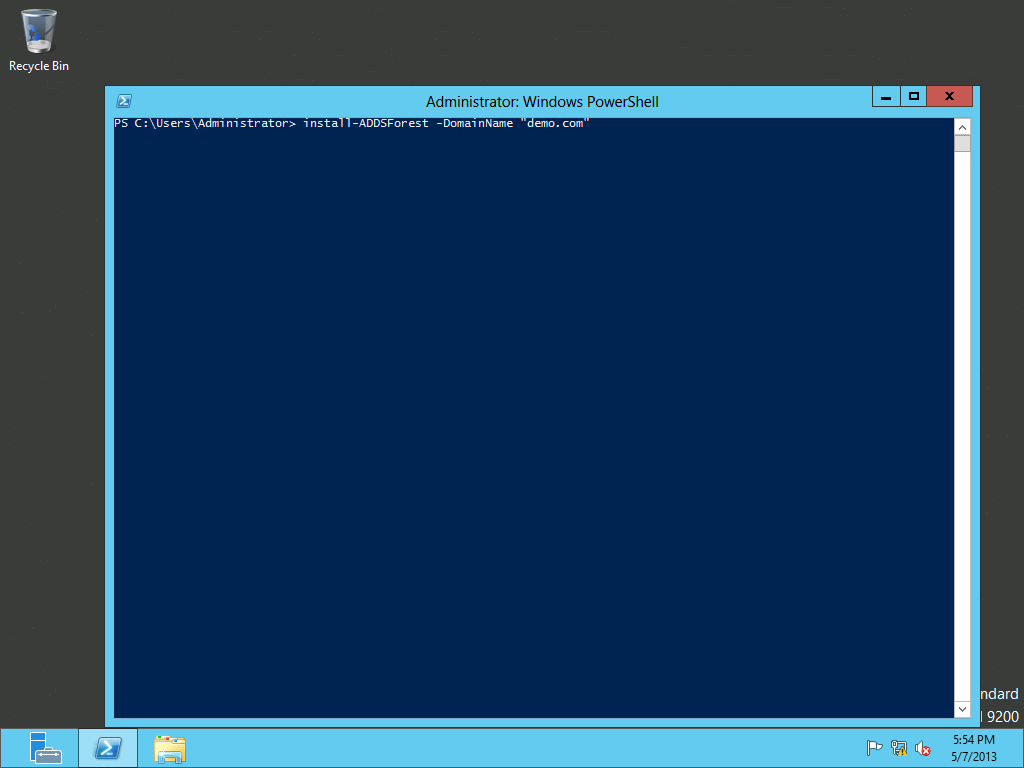Open Server Manager from the taskbar
This screenshot has height=768, width=1024.
pyautogui.click(x=45, y=748)
